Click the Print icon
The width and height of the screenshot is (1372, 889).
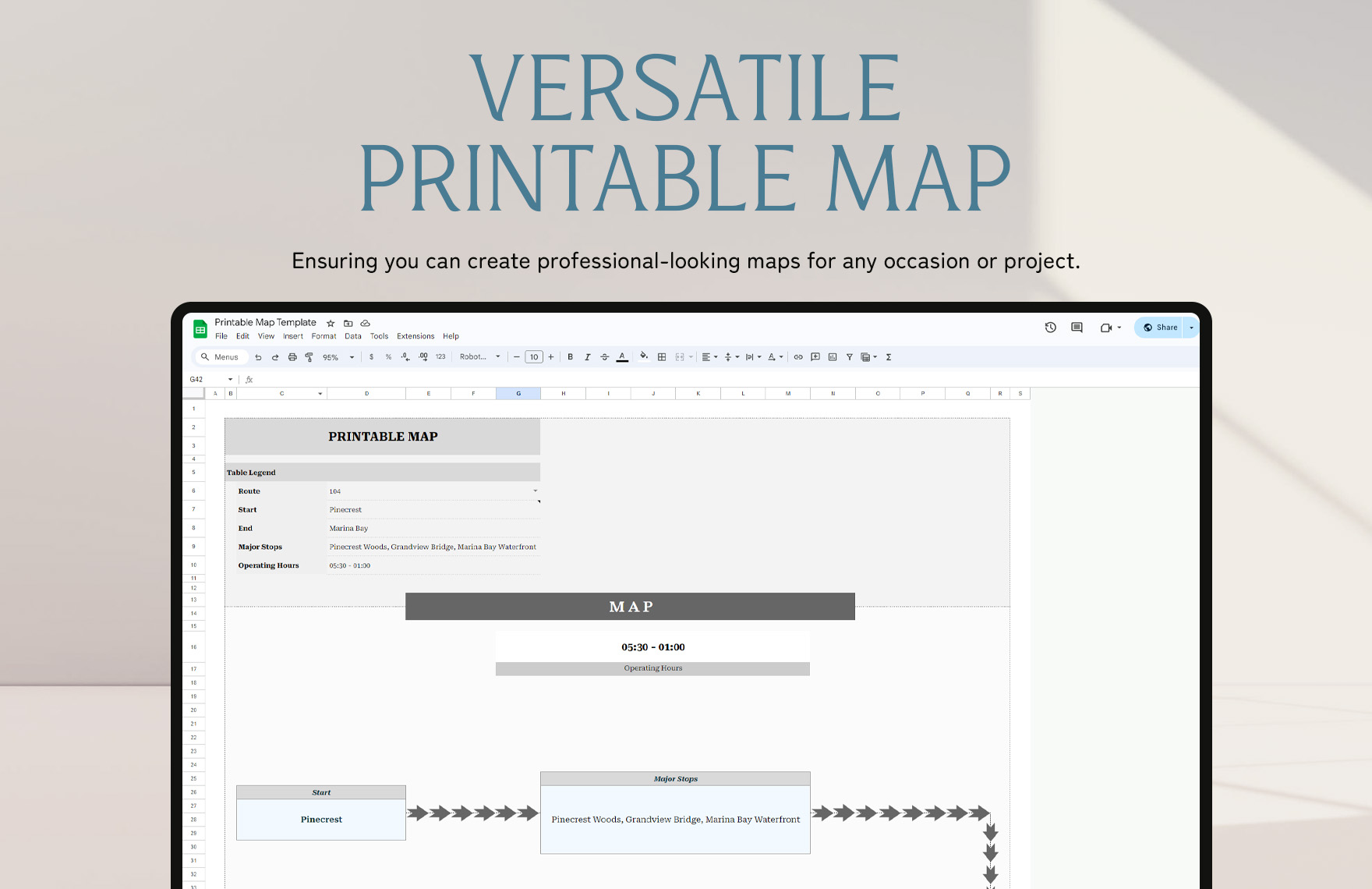(x=292, y=356)
